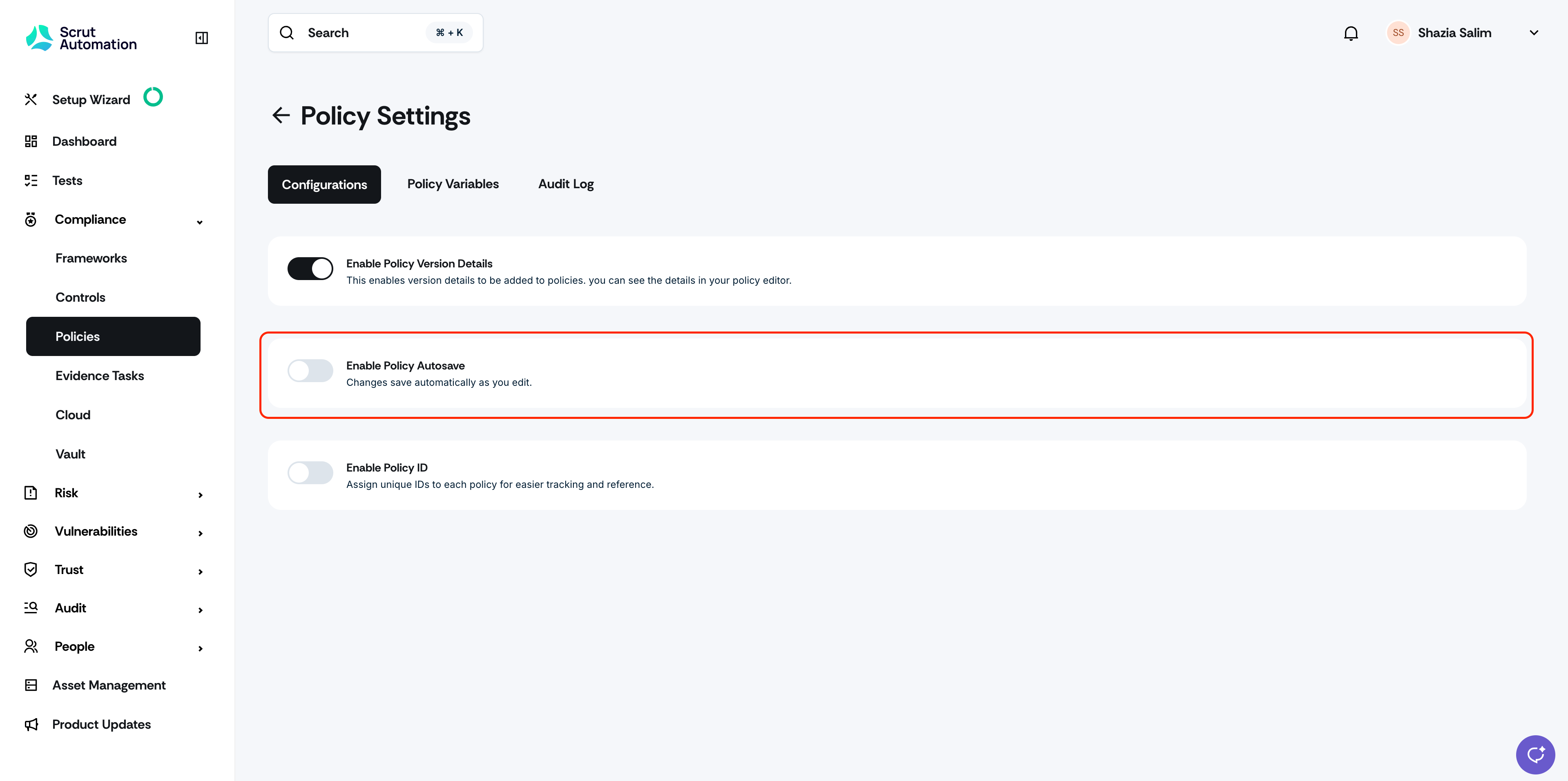Enable the Policy Autosave toggle
Viewport: 1568px width, 781px height.
click(310, 370)
